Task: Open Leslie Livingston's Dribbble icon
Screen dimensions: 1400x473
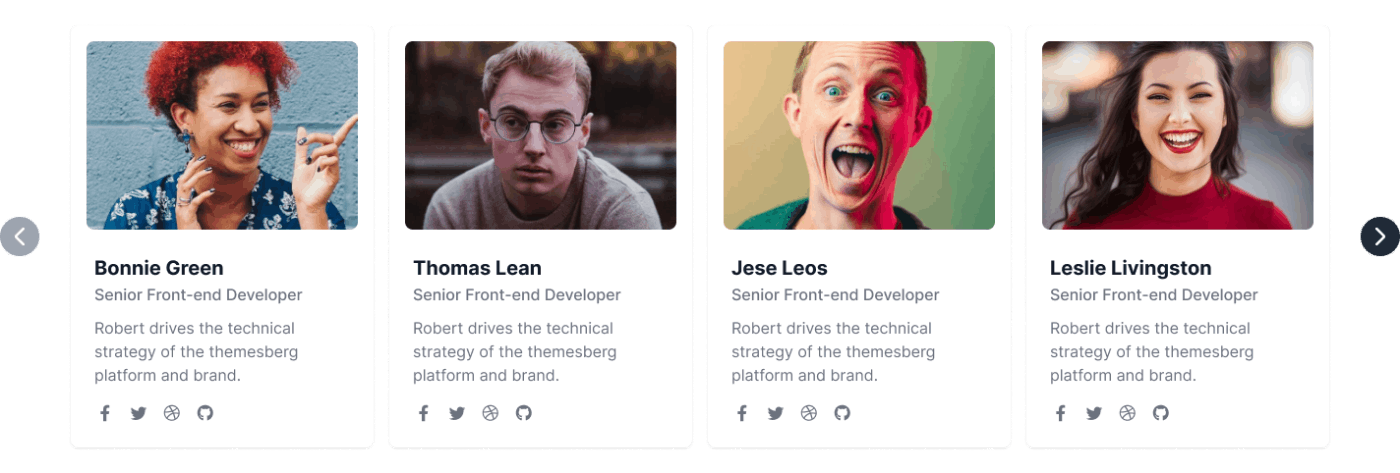Action: tap(1127, 413)
